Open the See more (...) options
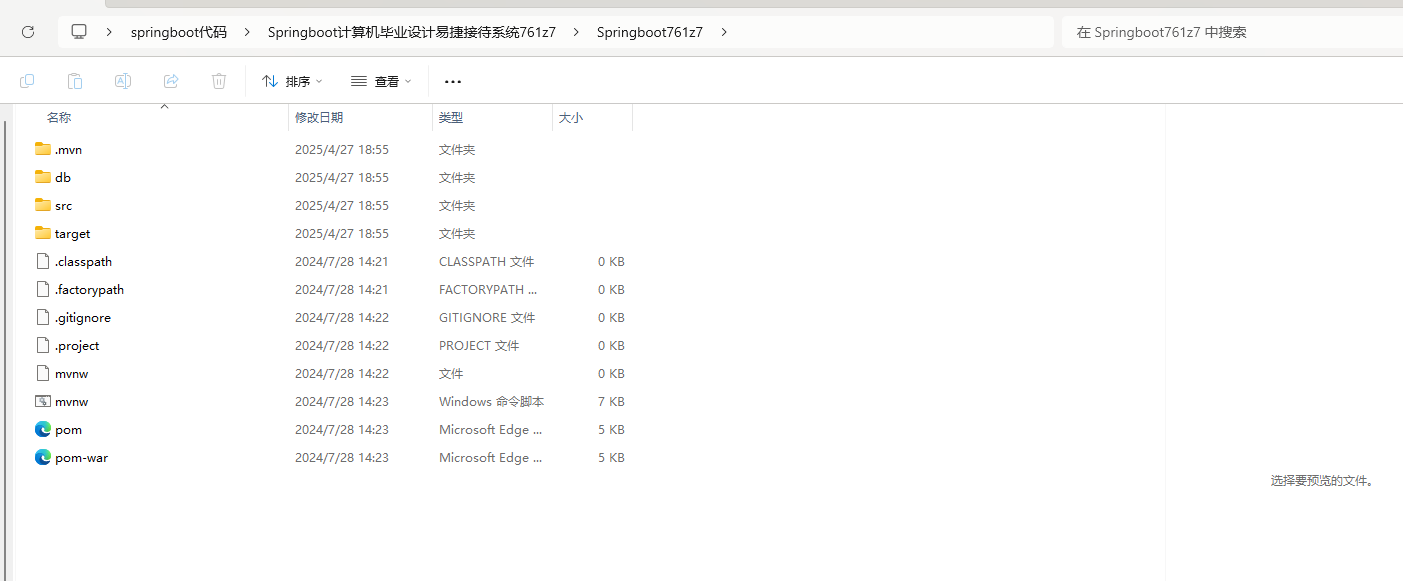Image resolution: width=1403 pixels, height=581 pixels. tap(452, 81)
